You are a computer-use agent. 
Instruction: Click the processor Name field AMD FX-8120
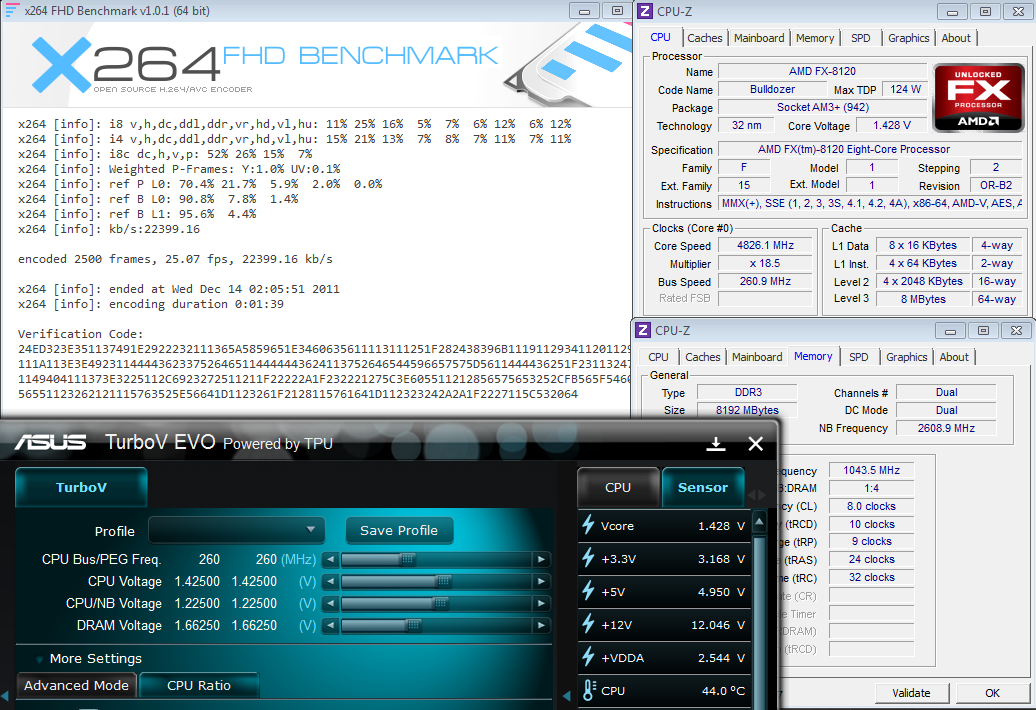pos(823,71)
